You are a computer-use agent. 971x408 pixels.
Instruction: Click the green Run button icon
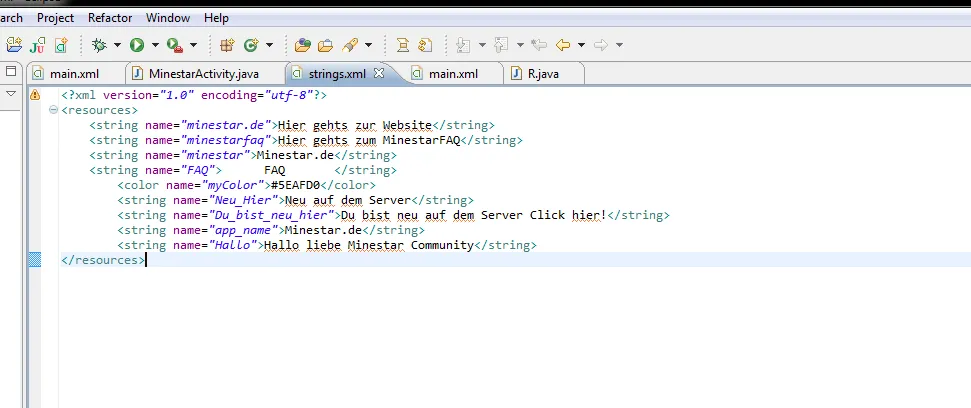(137, 45)
